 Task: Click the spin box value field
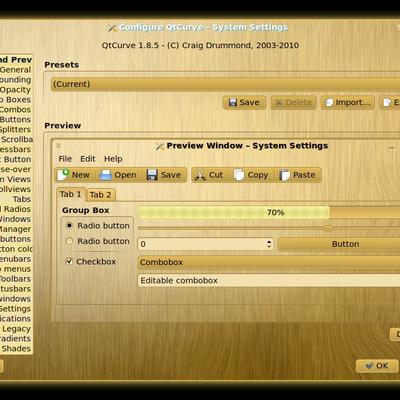[x=201, y=244]
